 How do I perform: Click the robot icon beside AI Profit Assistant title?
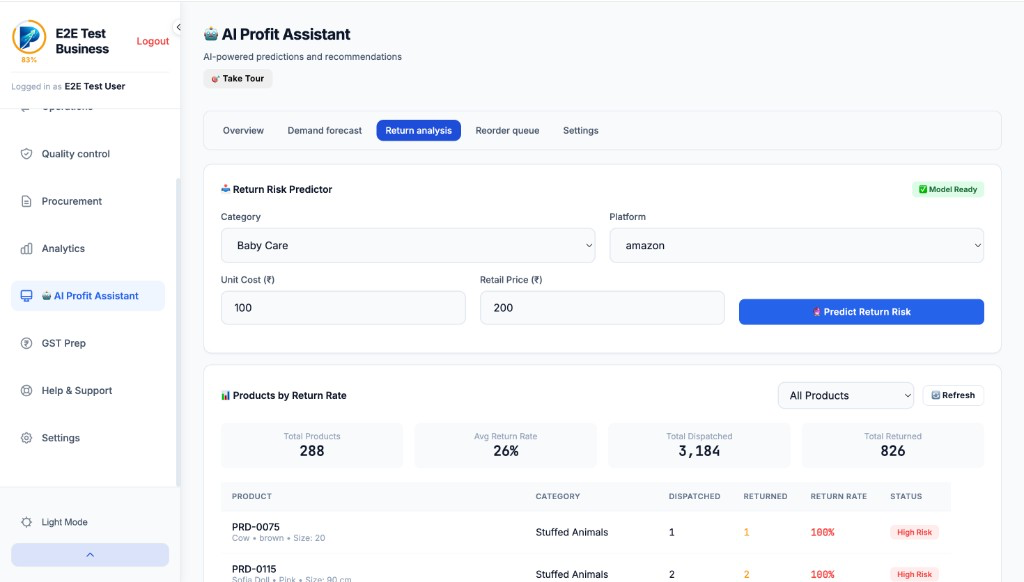[x=210, y=33]
